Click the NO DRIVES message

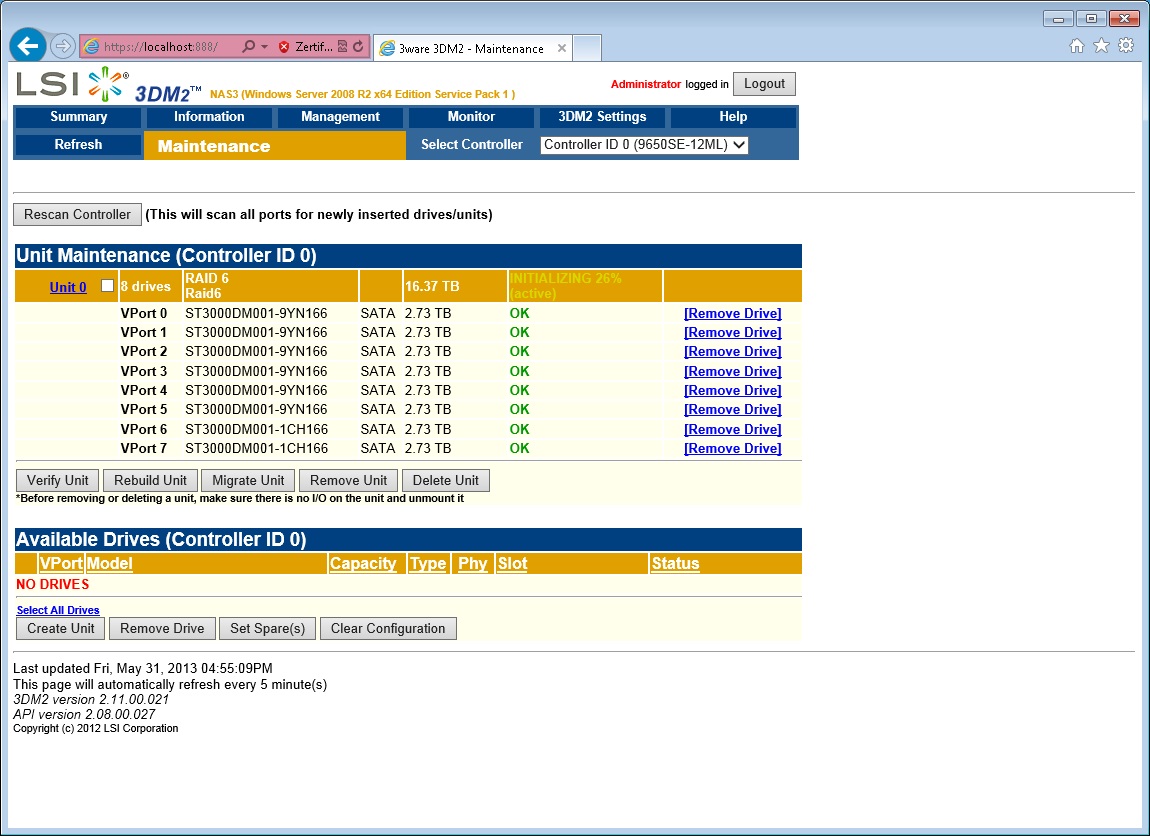point(53,584)
